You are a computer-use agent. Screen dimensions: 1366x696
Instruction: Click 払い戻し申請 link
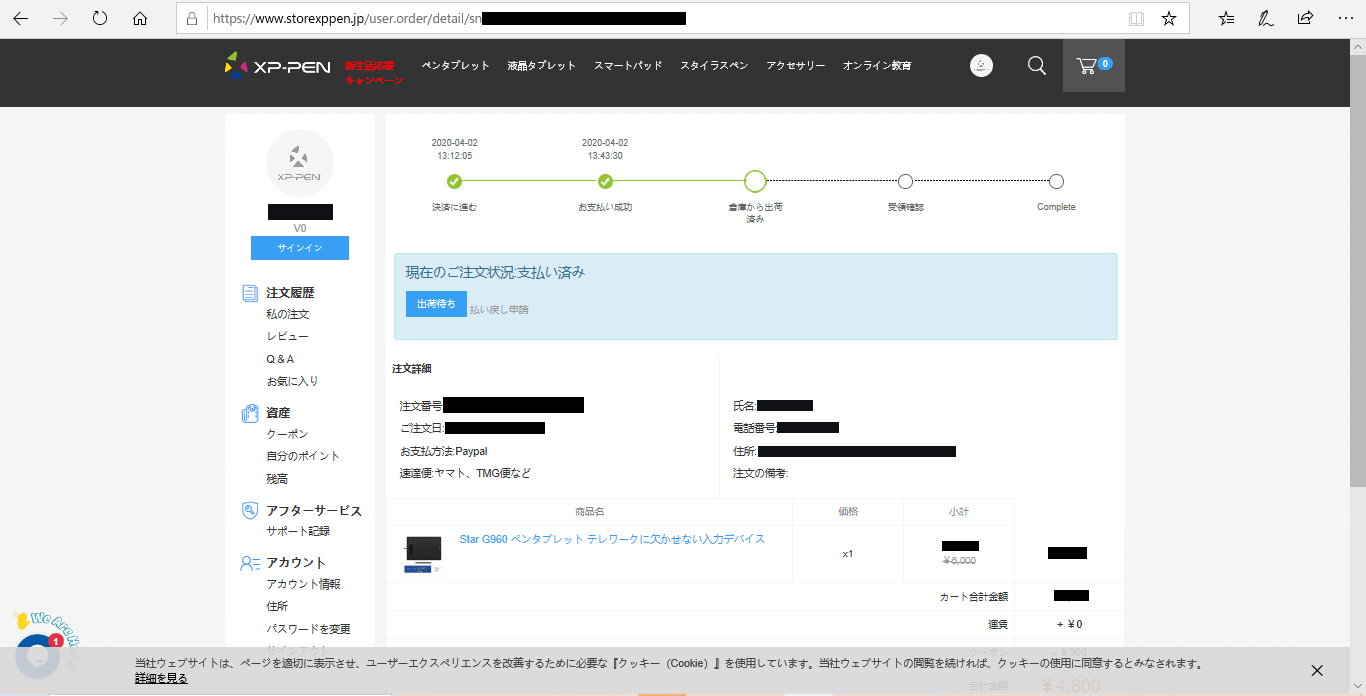click(x=499, y=310)
